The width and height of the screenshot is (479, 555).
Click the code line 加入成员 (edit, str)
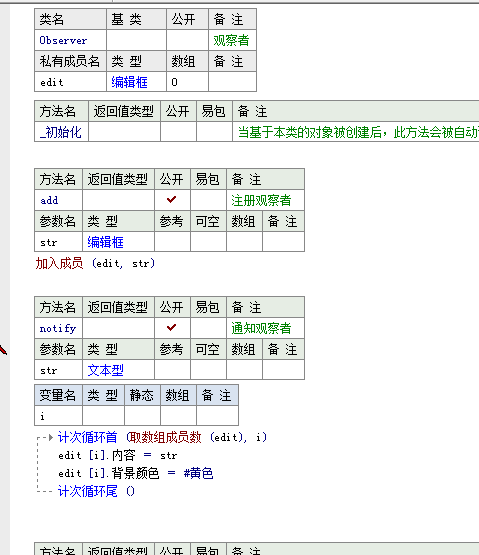click(95, 263)
